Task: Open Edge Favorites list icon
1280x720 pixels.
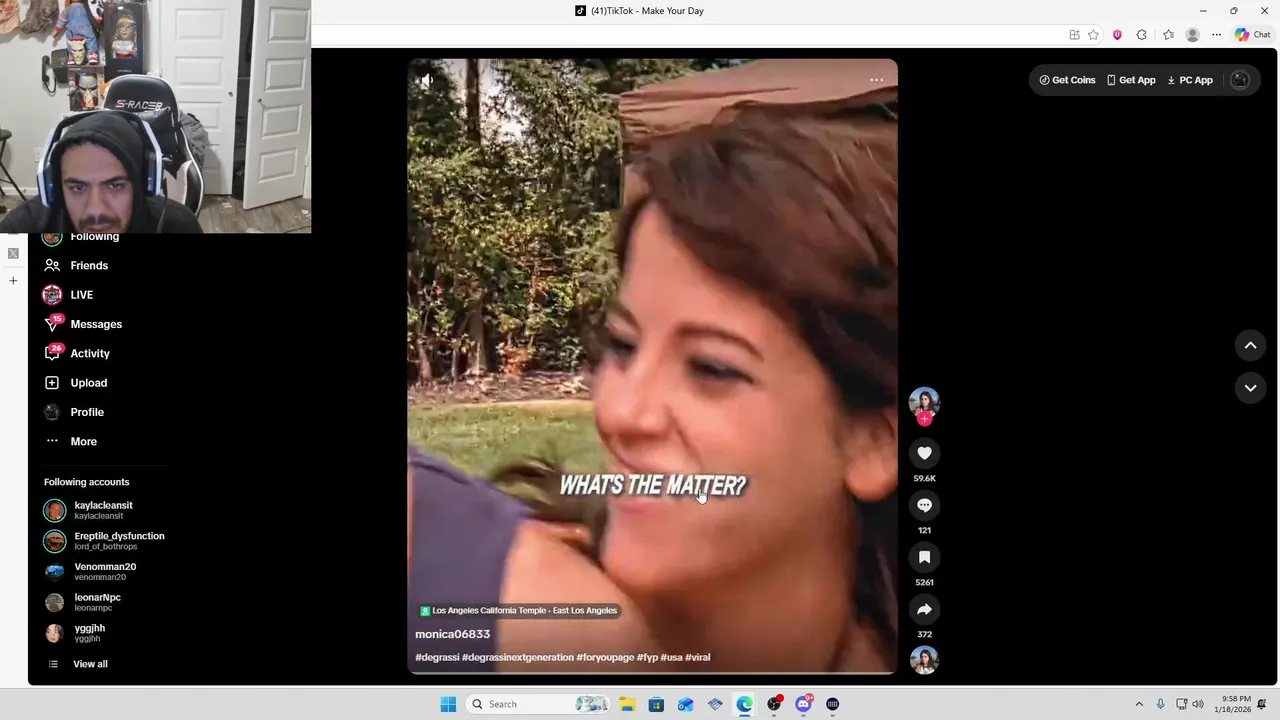Action: pyautogui.click(x=1168, y=35)
